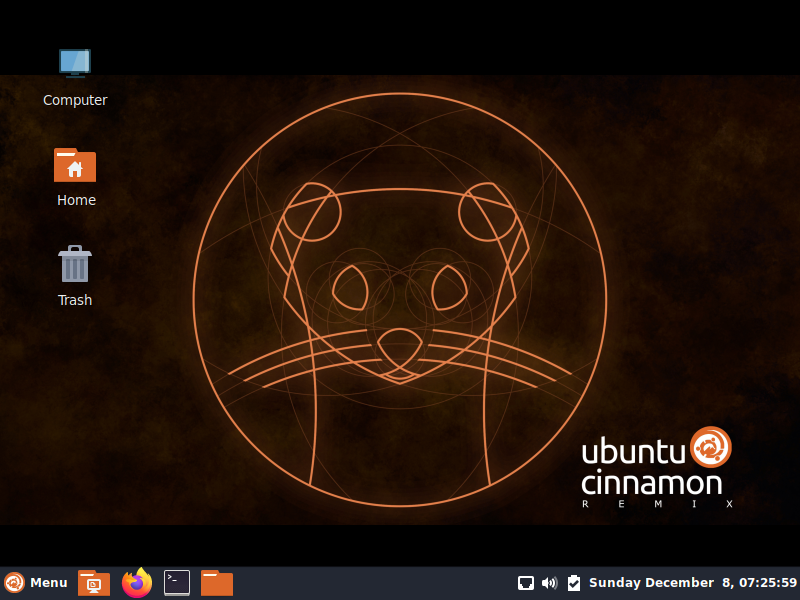Open the Terminal launcher in the panel

coord(177,583)
